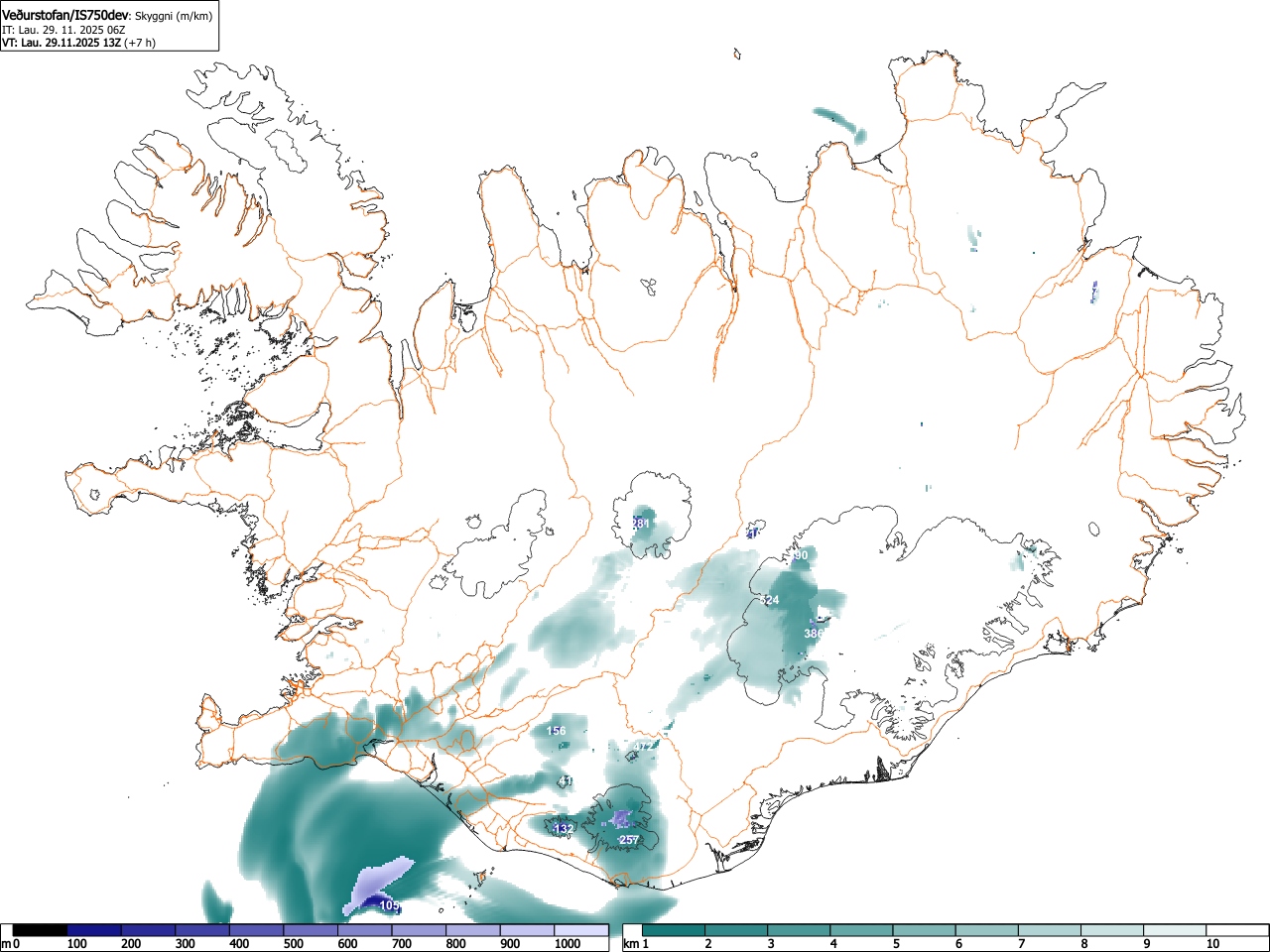Click the '300' meter legend tick

point(185,944)
